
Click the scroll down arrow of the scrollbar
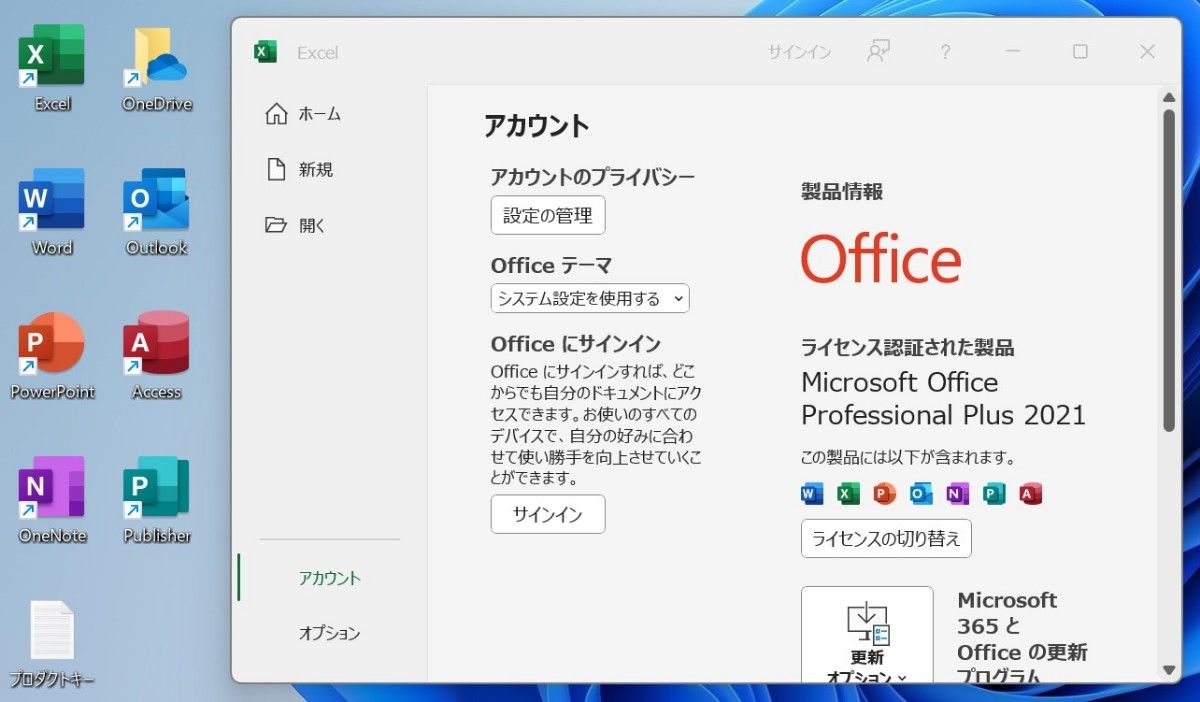(x=1169, y=670)
